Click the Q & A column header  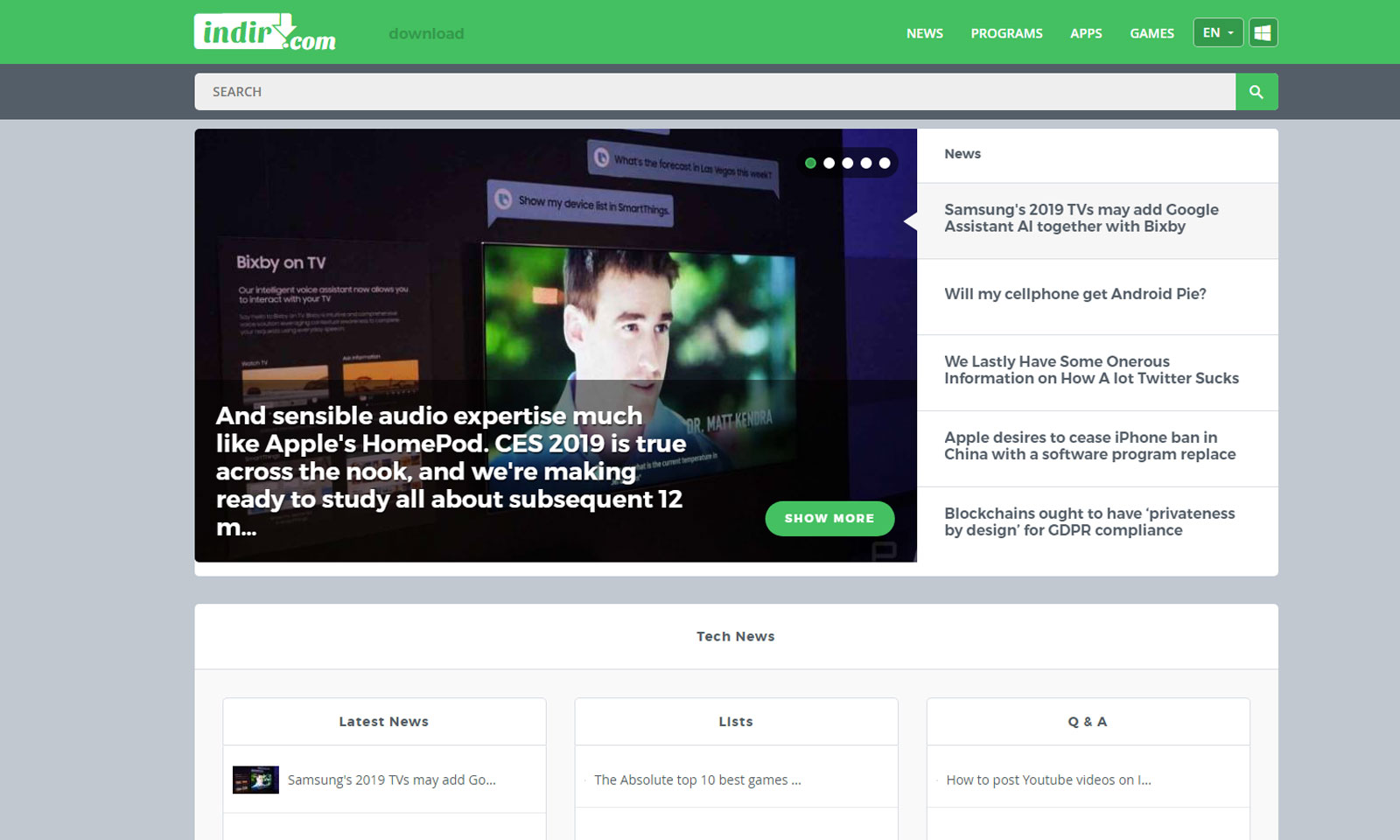pos(1088,722)
